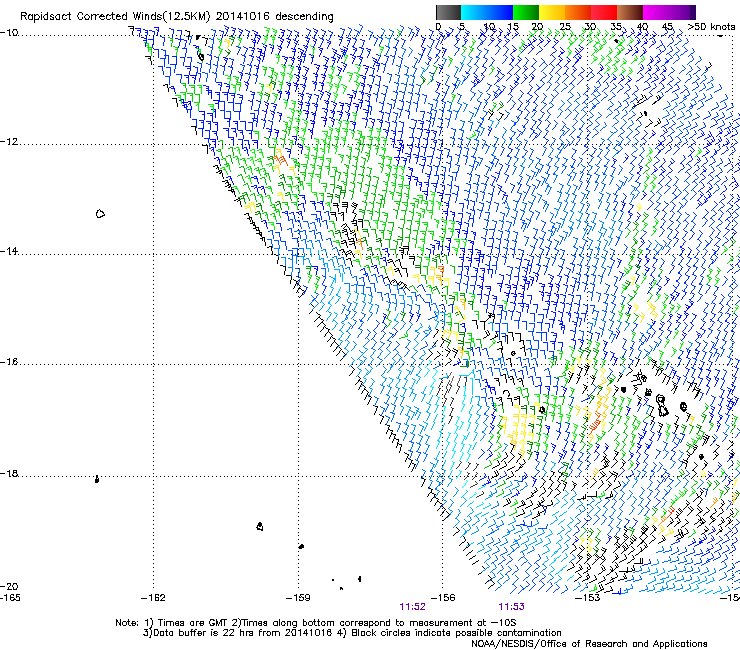Click the -156 longitude axis label
740x650 pixels.
point(443,598)
